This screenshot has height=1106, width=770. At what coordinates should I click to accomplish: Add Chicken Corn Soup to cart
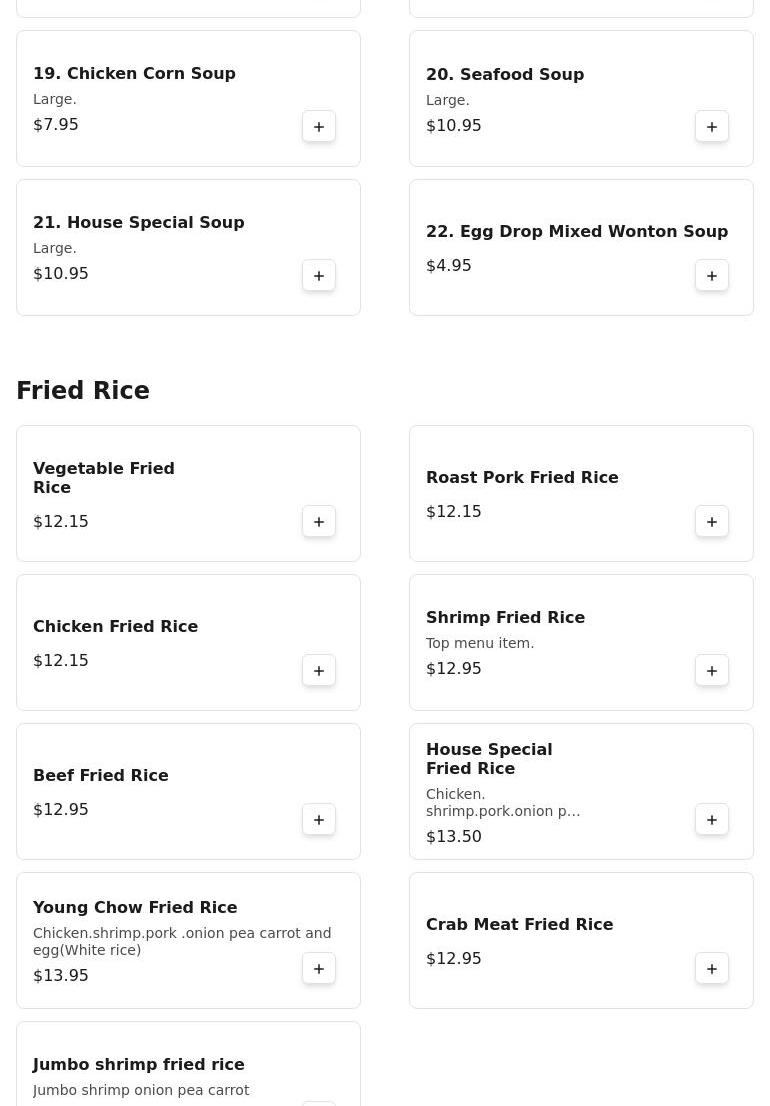pyautogui.click(x=319, y=127)
